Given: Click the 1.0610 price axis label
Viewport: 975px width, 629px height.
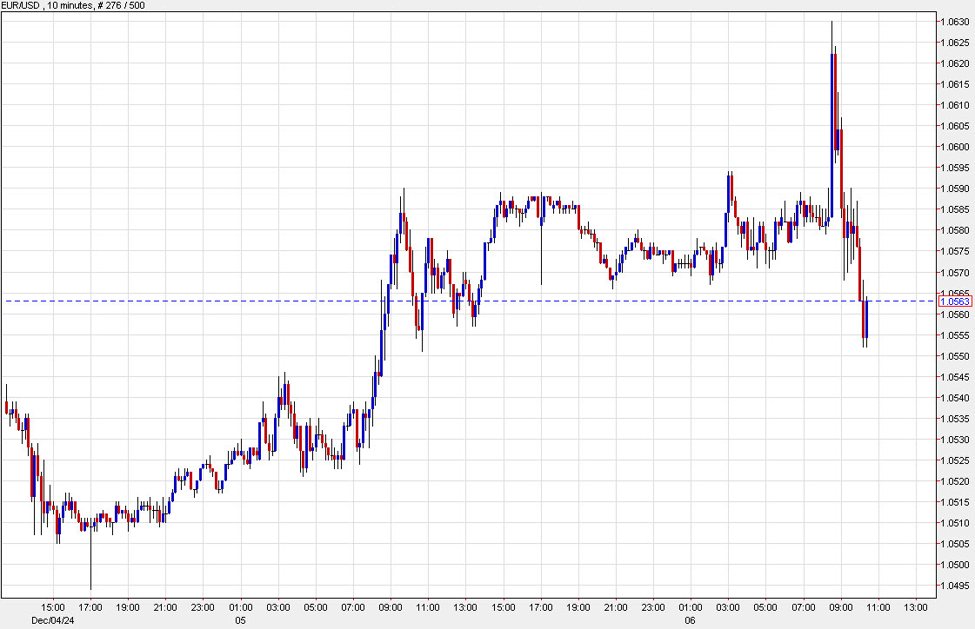Looking at the screenshot, I should coord(954,105).
